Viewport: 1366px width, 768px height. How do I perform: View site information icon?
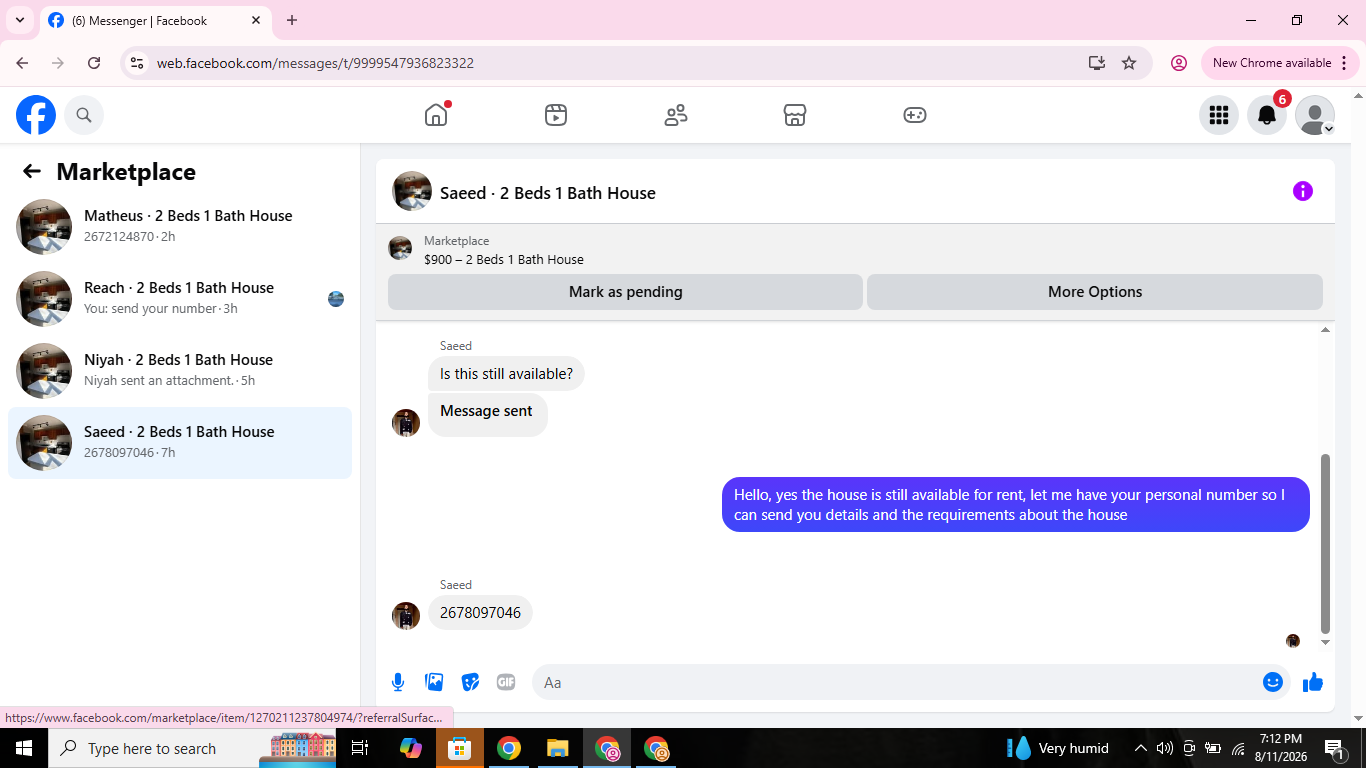pos(138,63)
